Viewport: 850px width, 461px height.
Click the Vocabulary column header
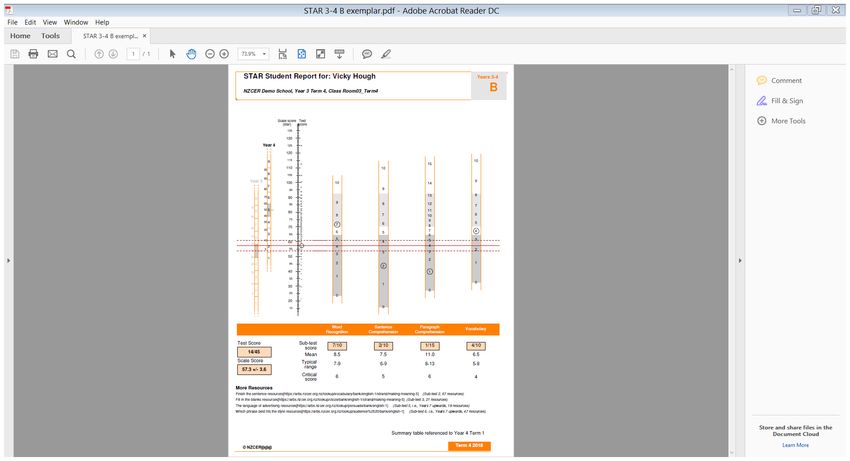click(x=475, y=329)
